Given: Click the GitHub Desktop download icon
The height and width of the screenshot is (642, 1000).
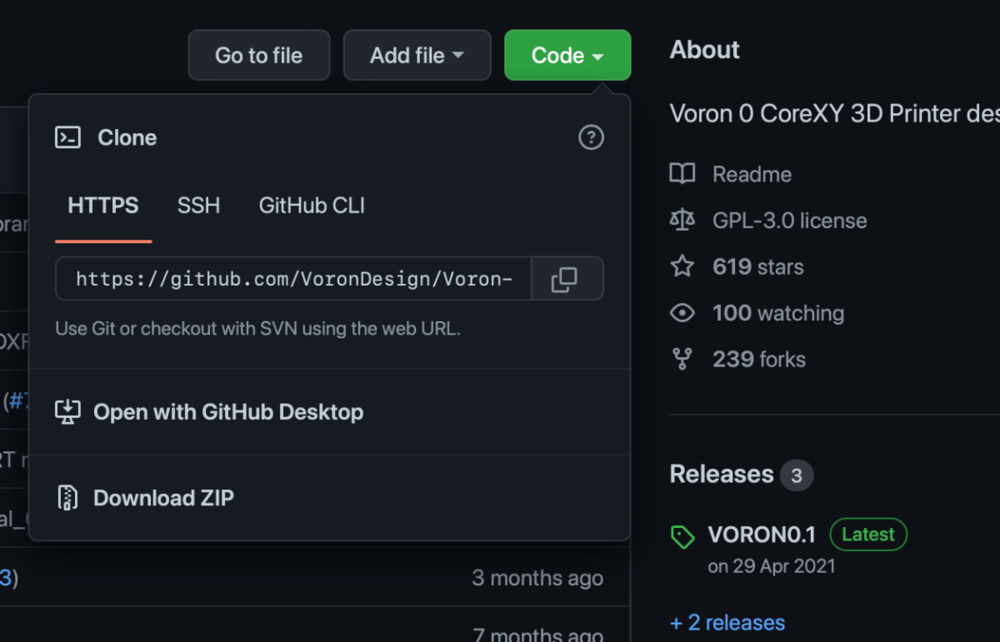Looking at the screenshot, I should 68,412.
